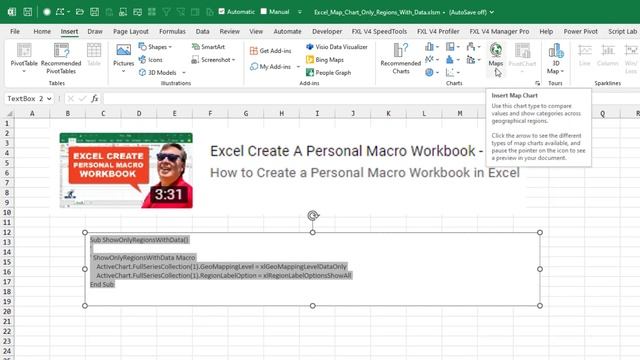Click the white circle record icon in Quick Access Toolbar
This screenshot has height=360, width=640.
47,12
